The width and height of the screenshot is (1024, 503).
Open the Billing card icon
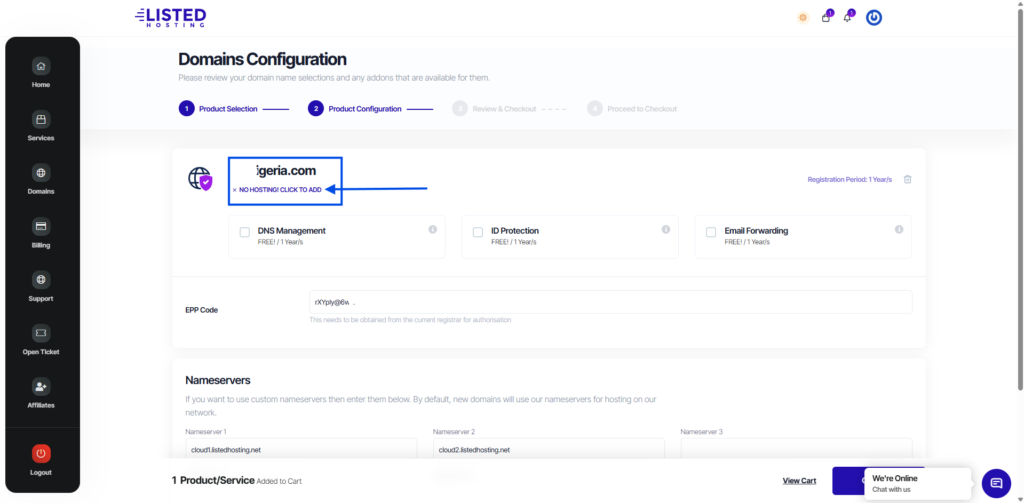click(x=40, y=226)
